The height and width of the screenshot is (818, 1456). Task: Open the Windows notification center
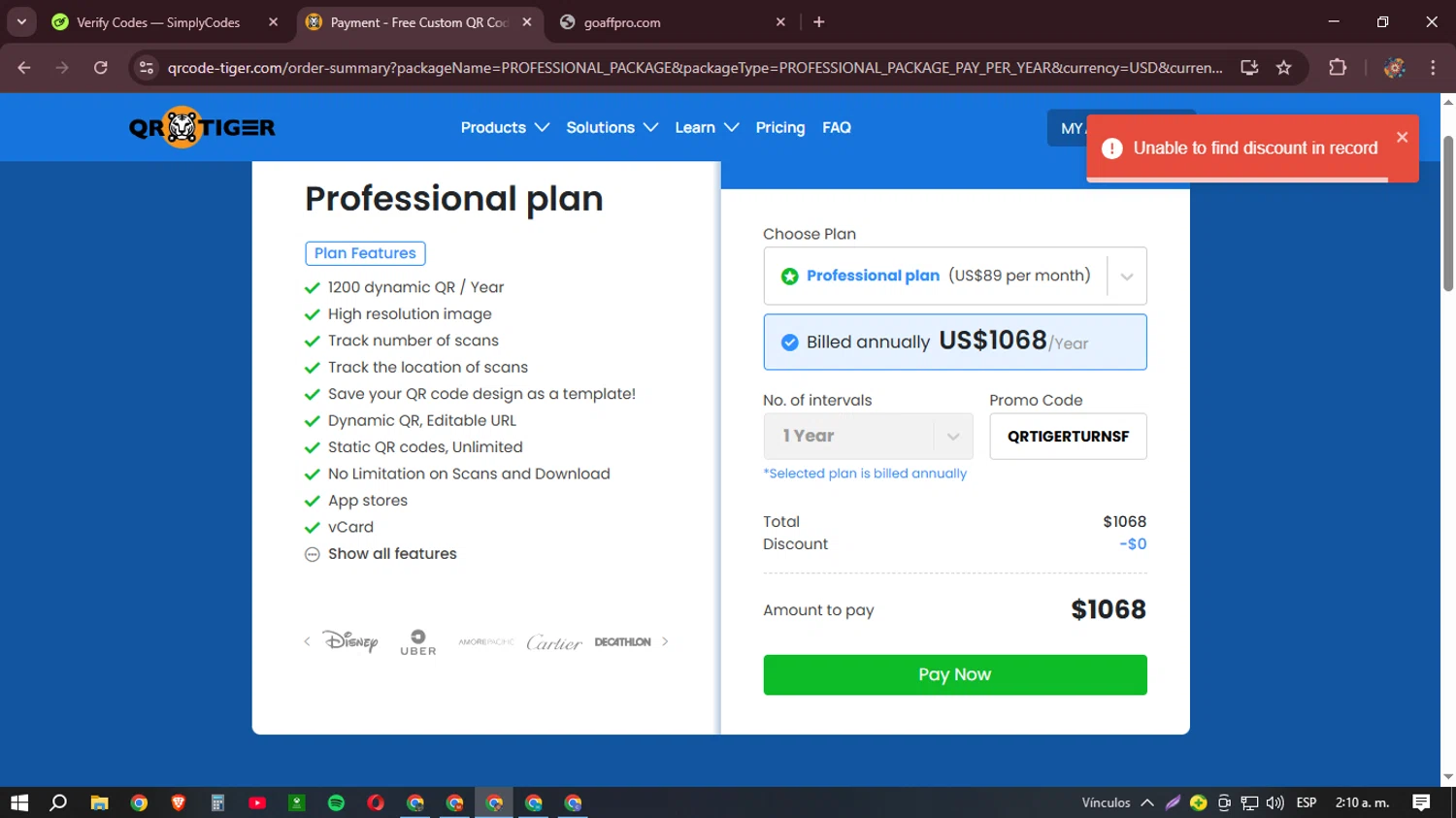pos(1421,802)
